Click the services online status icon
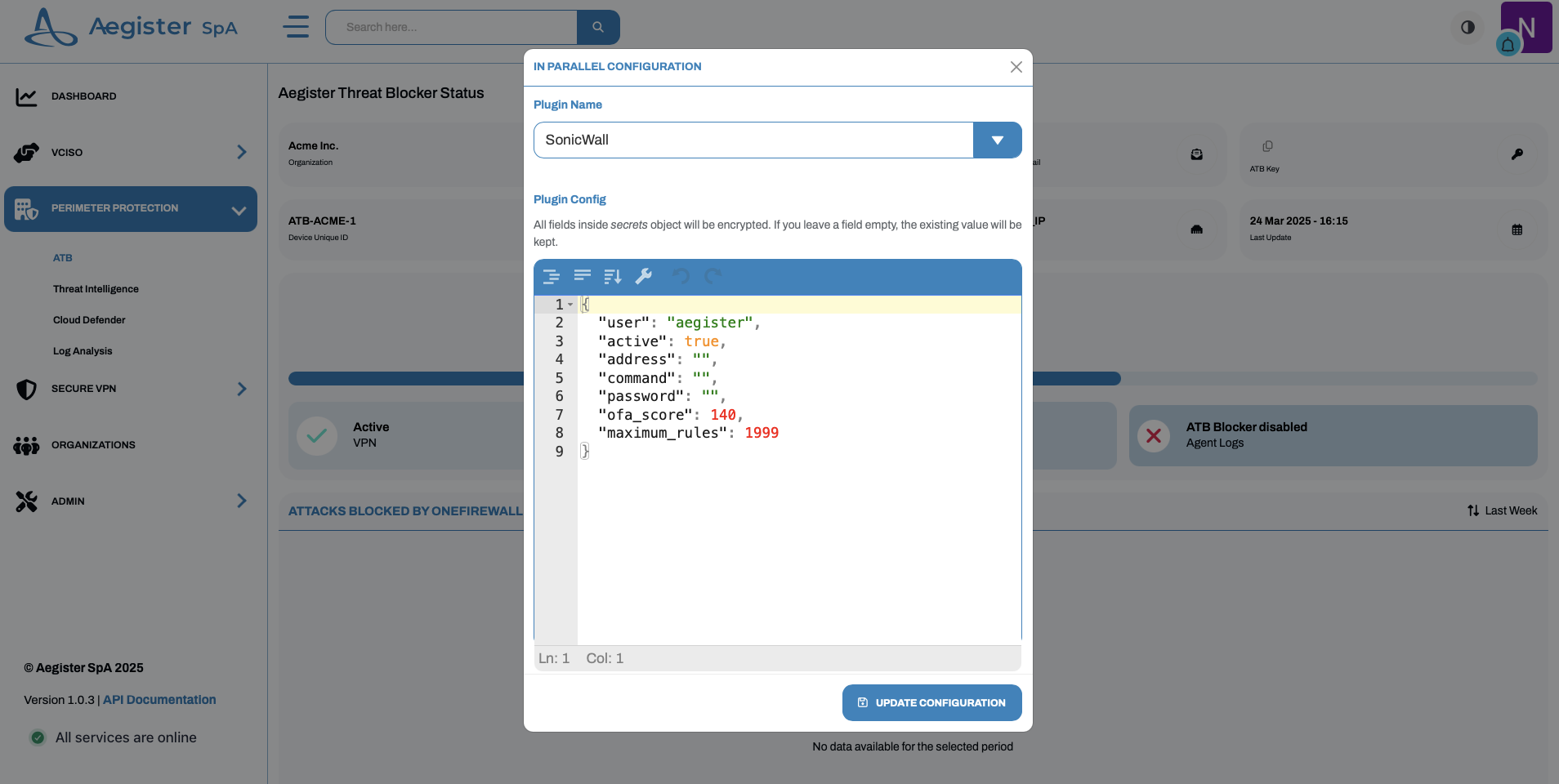 pyautogui.click(x=38, y=737)
